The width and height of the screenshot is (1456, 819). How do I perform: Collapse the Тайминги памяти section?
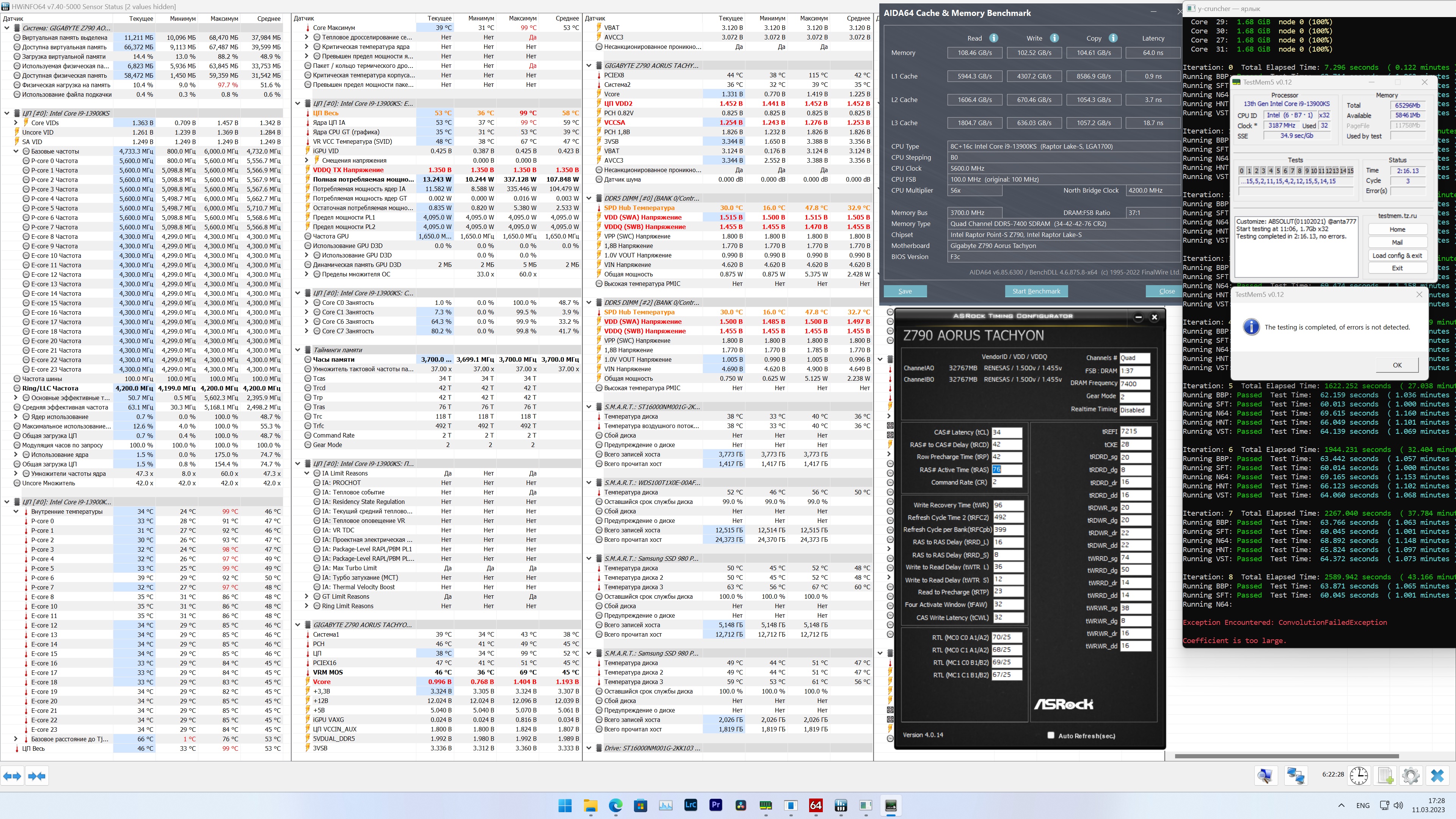pyautogui.click(x=298, y=350)
